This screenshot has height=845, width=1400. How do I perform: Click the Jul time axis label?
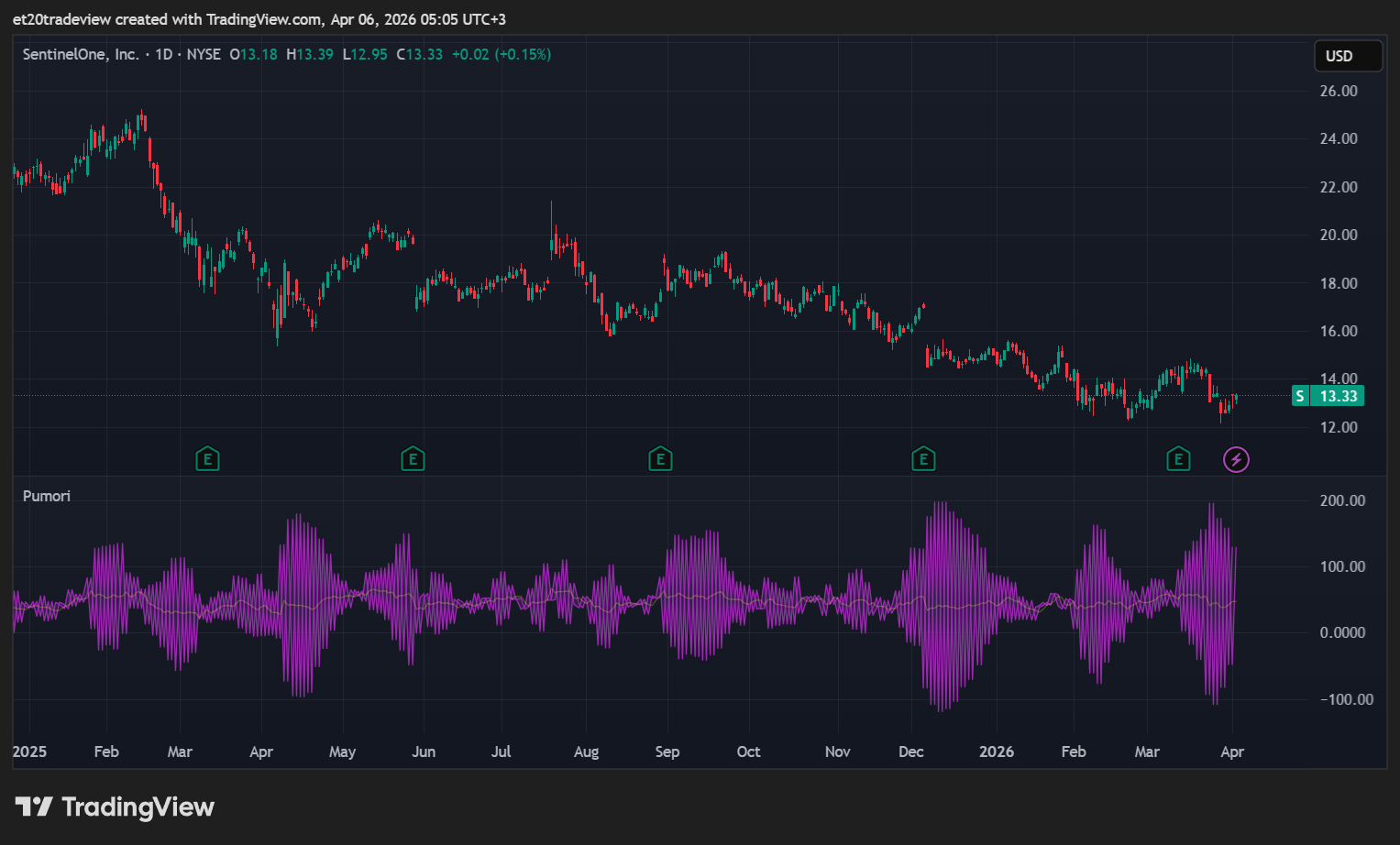tap(501, 752)
